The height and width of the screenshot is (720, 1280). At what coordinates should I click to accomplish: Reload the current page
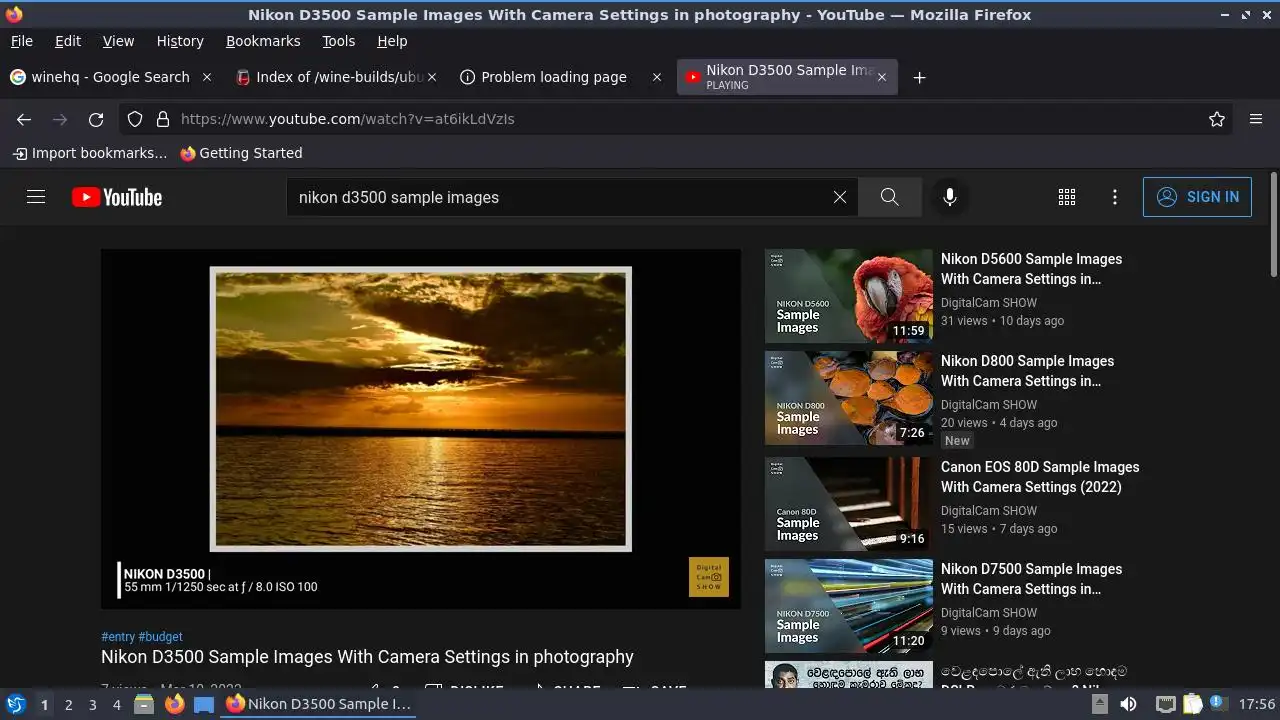pyautogui.click(x=96, y=119)
